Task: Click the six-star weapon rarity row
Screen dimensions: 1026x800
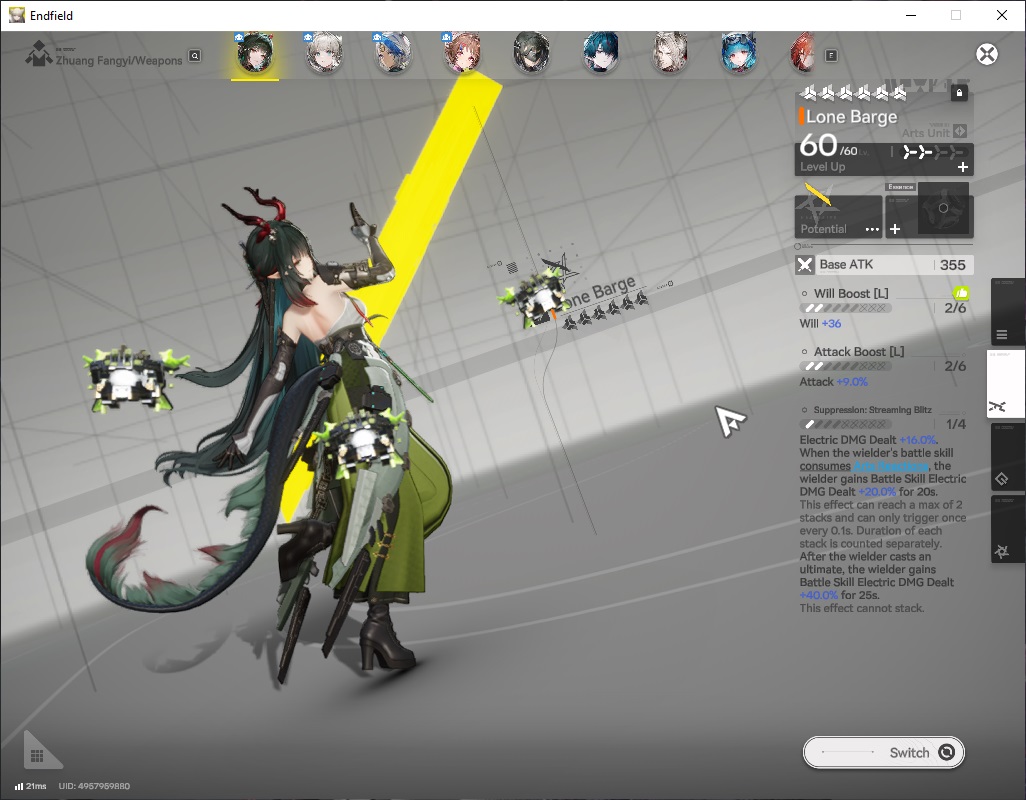Action: click(854, 94)
